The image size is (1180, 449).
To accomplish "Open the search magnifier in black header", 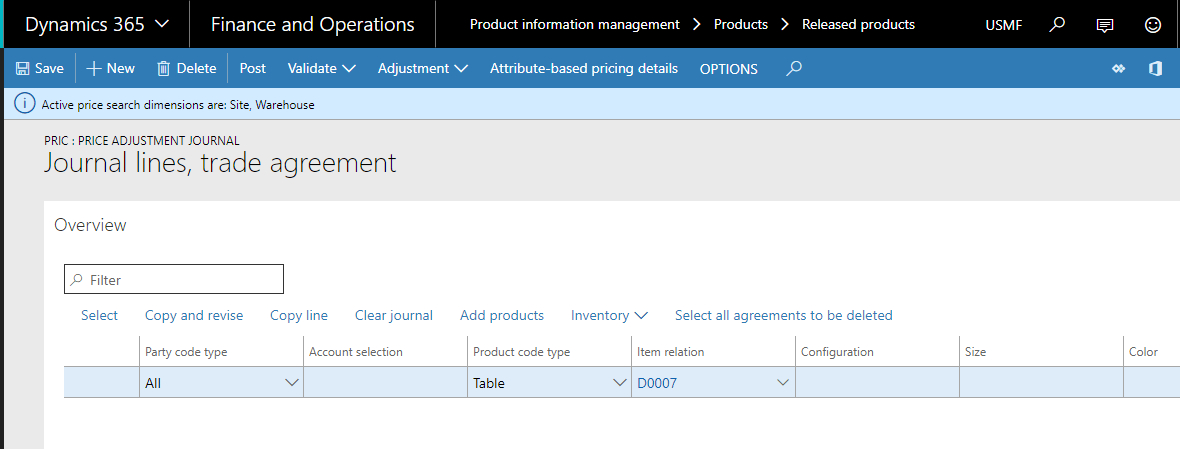I will point(1057,24).
